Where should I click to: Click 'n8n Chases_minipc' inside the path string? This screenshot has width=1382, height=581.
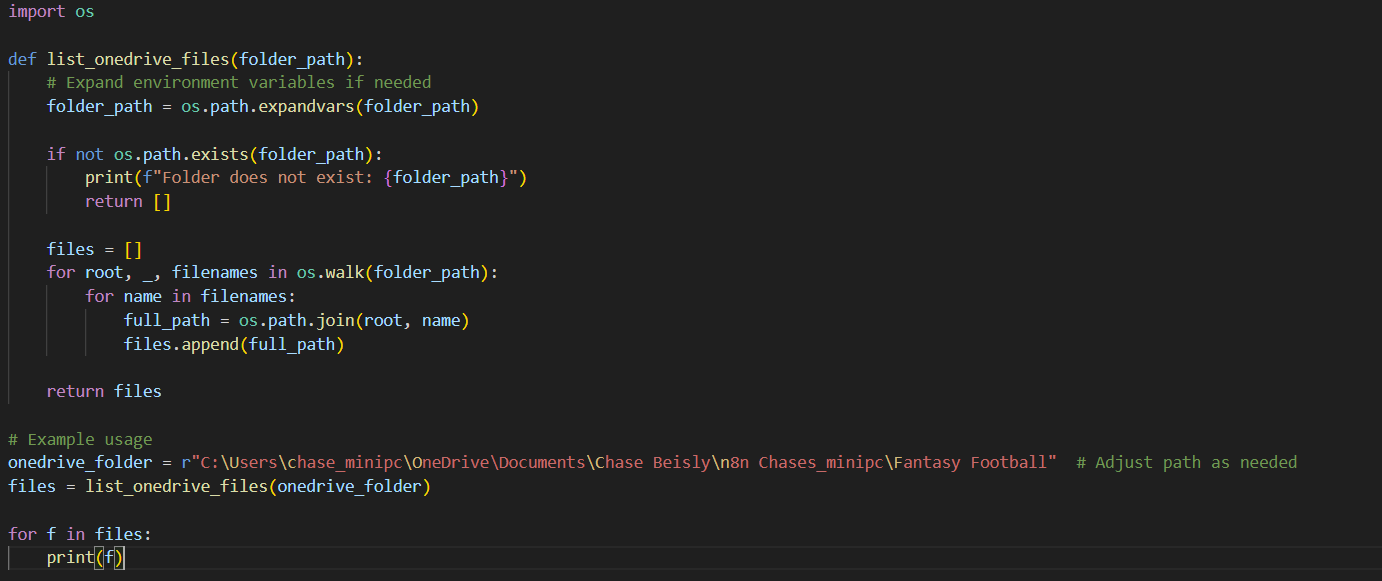tap(801, 462)
